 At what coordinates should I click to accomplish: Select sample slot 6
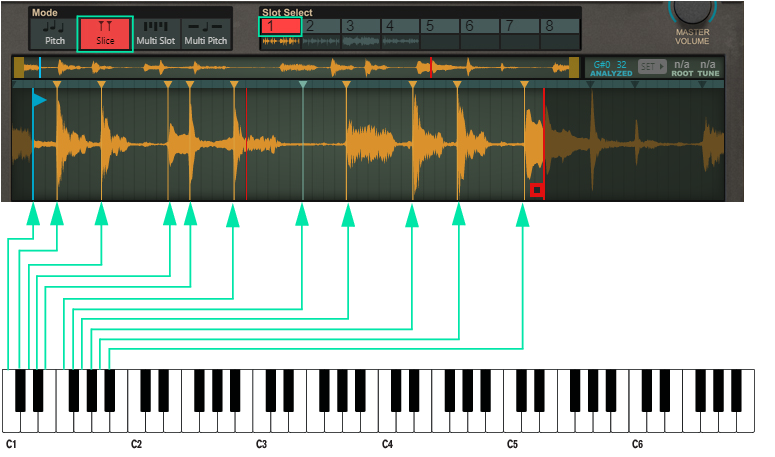(480, 26)
